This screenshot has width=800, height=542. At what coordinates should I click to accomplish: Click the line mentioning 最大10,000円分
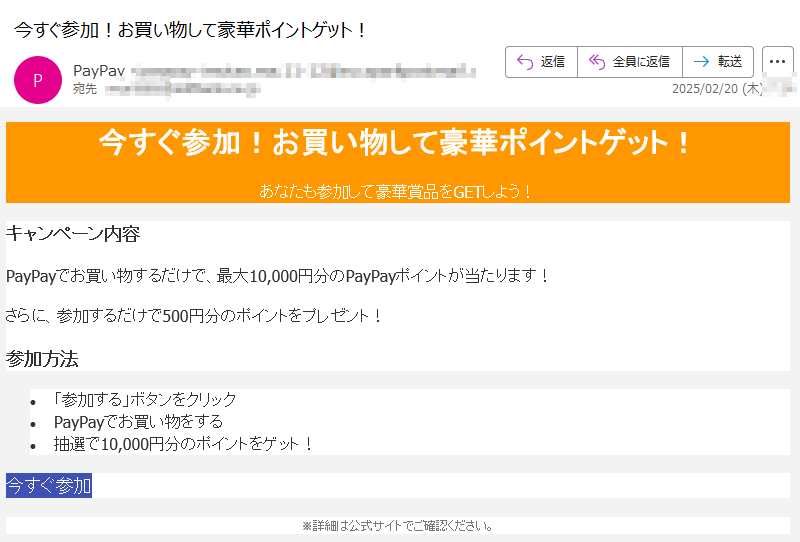tap(278, 276)
